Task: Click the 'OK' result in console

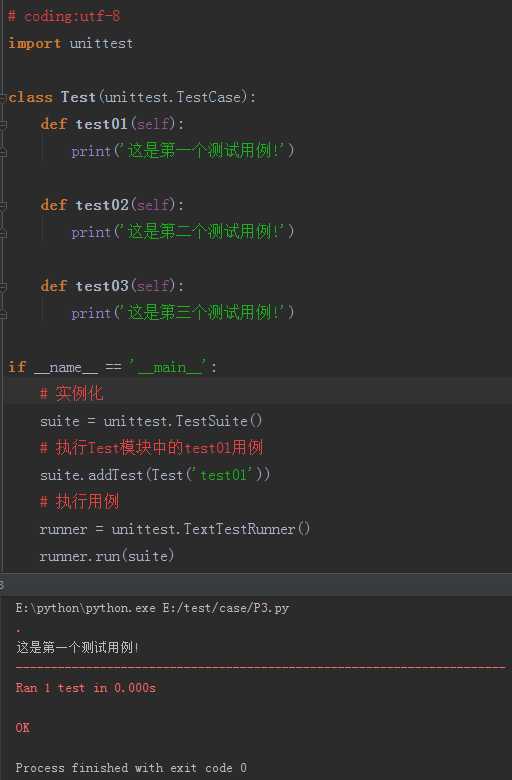Action: click(x=23, y=728)
